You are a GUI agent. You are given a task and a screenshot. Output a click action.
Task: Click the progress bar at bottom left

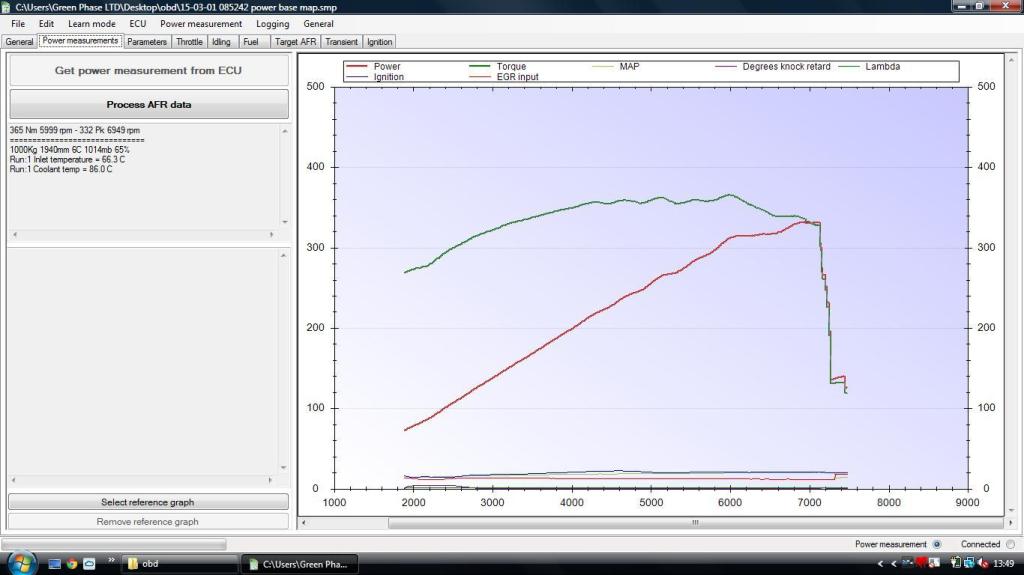click(x=114, y=544)
